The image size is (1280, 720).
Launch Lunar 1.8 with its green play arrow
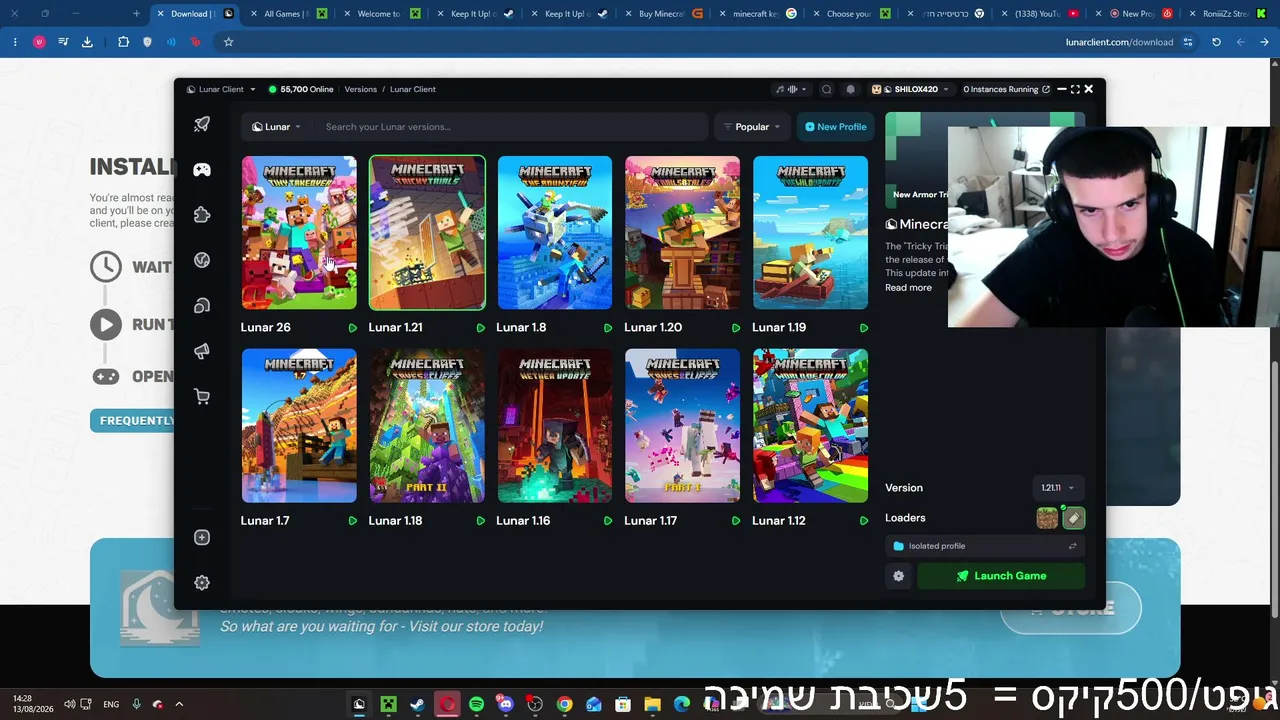(608, 328)
